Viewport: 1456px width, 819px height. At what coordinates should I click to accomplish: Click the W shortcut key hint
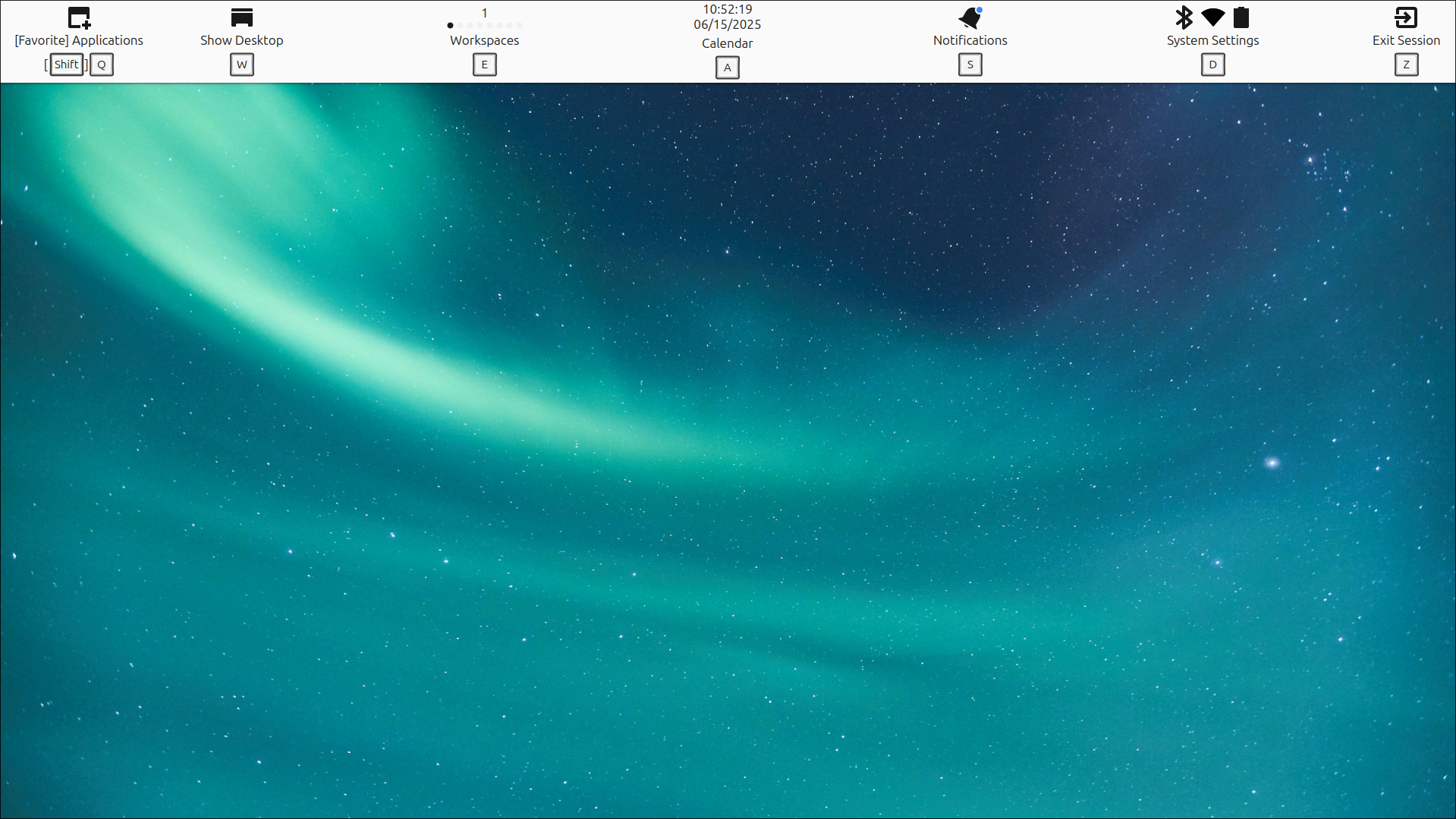click(241, 65)
